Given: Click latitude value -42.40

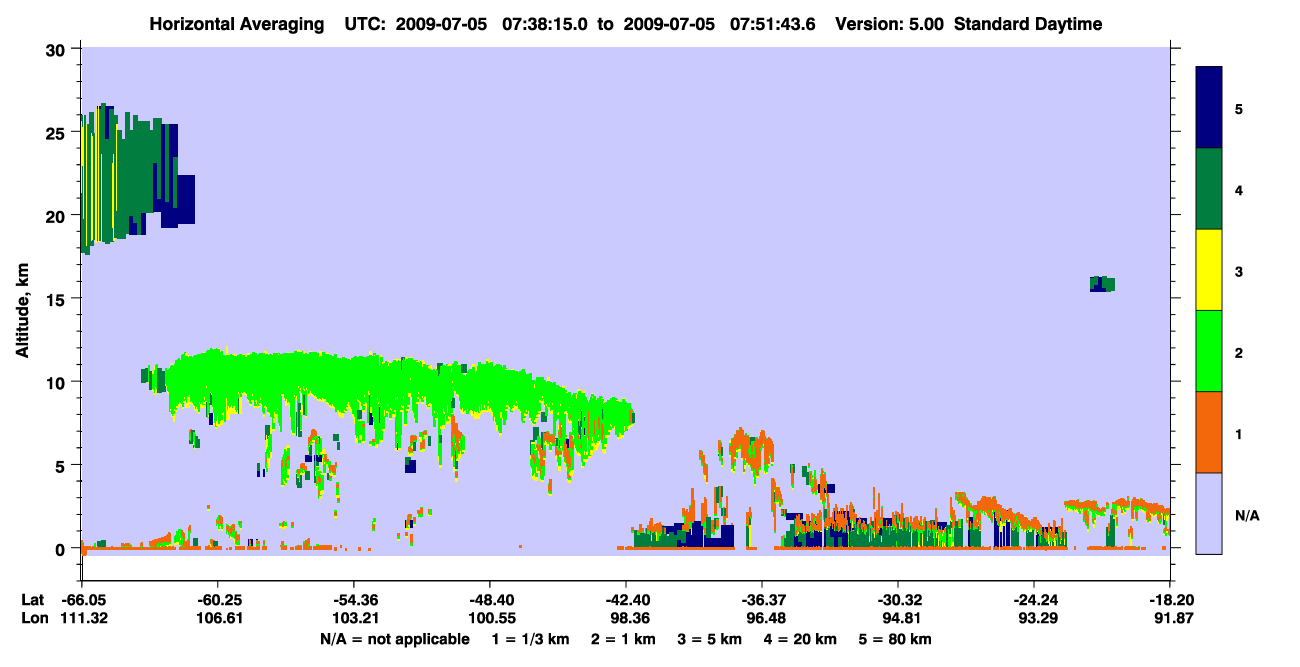Looking at the screenshot, I should pos(625,600).
